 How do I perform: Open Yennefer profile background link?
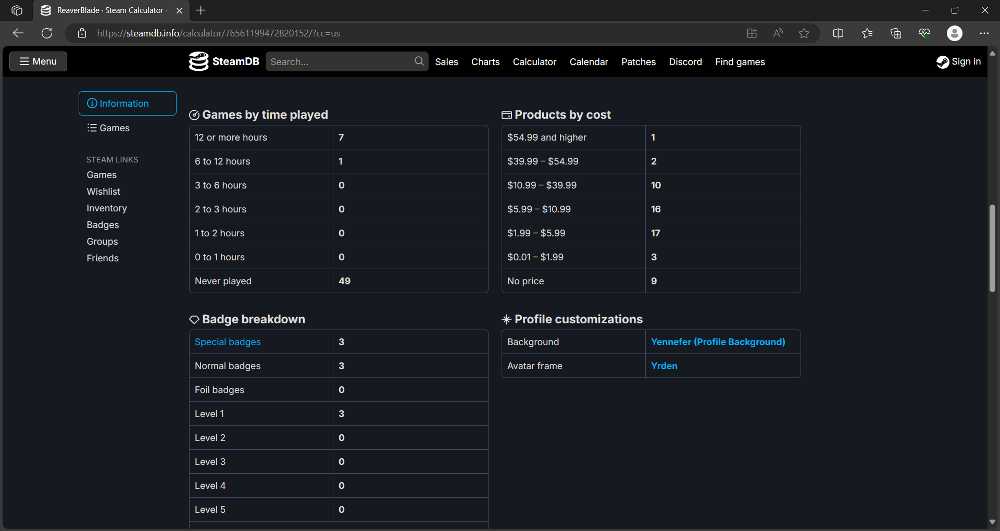coord(717,342)
